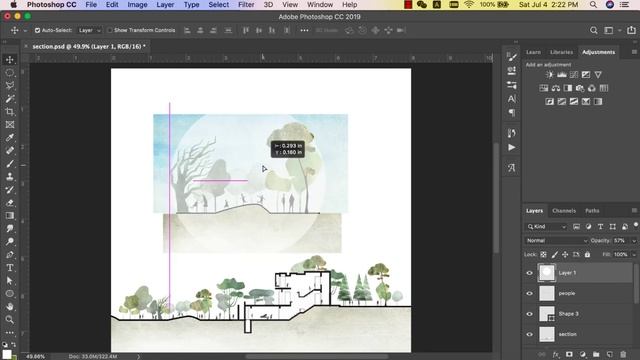Select the Brush tool

click(x=10, y=164)
